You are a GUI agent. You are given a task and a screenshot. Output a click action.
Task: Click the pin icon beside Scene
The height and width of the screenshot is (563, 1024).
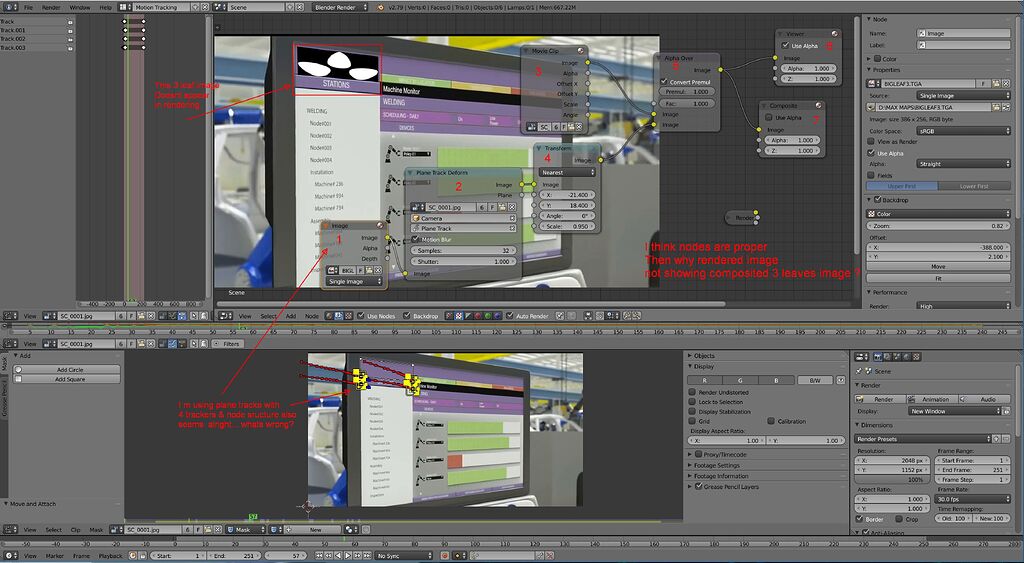859,371
